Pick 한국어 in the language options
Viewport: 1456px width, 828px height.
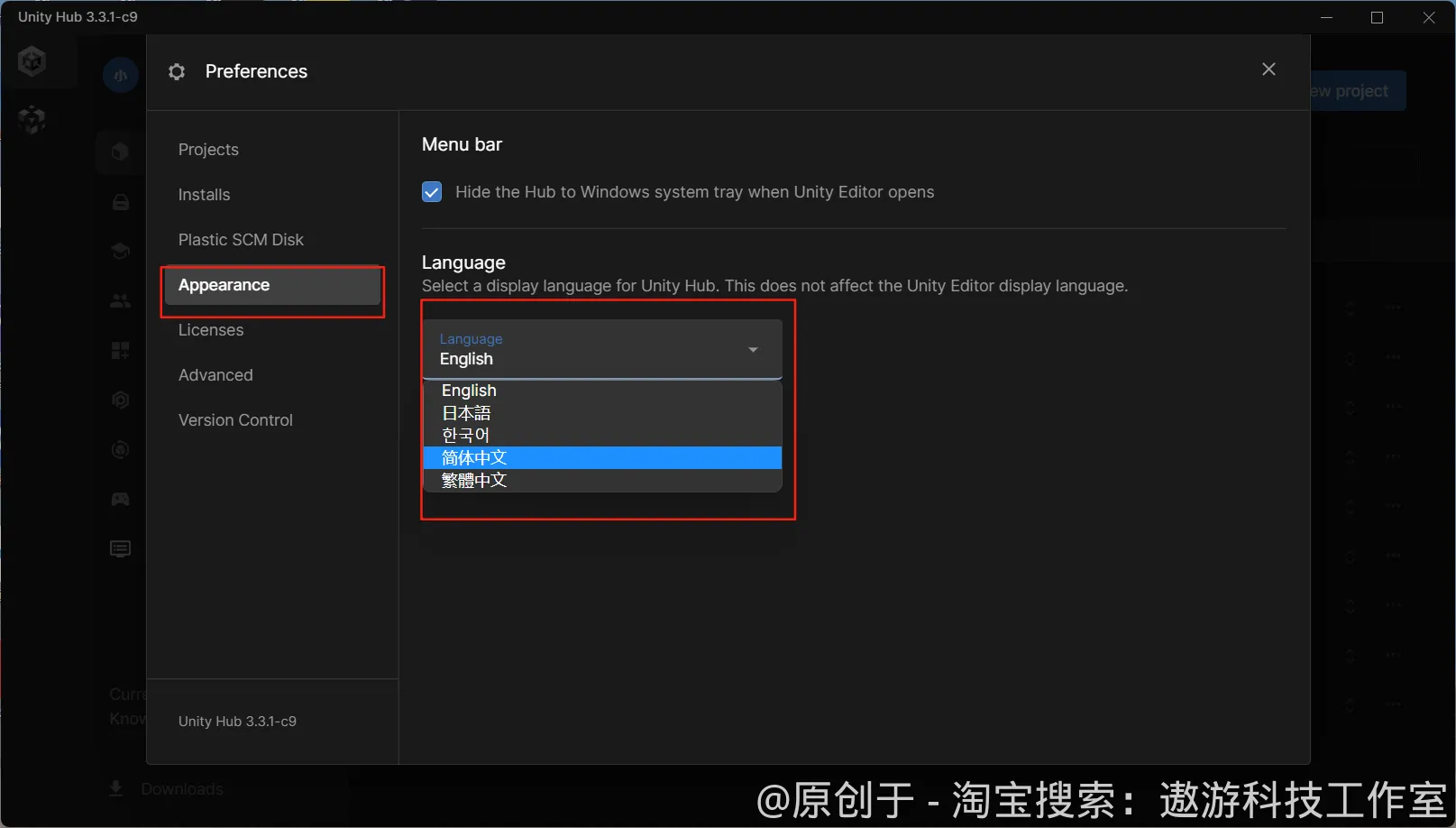click(465, 436)
